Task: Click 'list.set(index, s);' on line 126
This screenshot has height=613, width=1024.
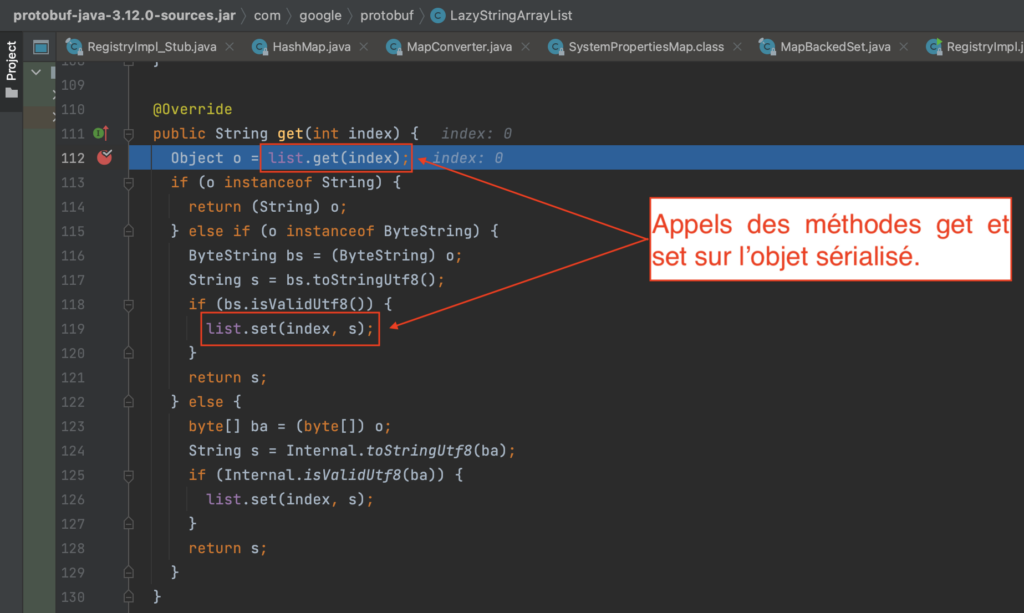Action: 290,499
